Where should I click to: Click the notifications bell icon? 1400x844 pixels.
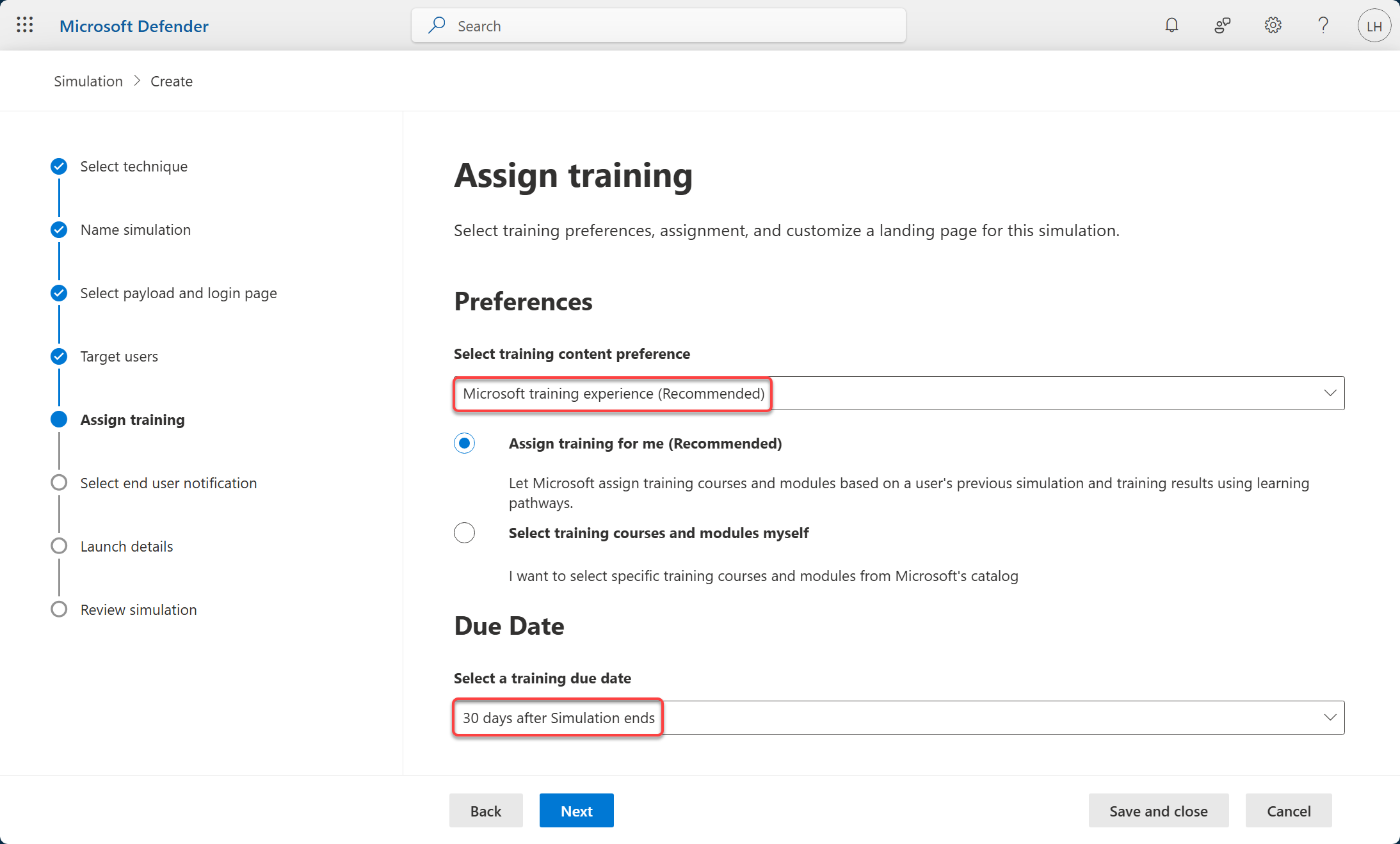click(x=1171, y=26)
